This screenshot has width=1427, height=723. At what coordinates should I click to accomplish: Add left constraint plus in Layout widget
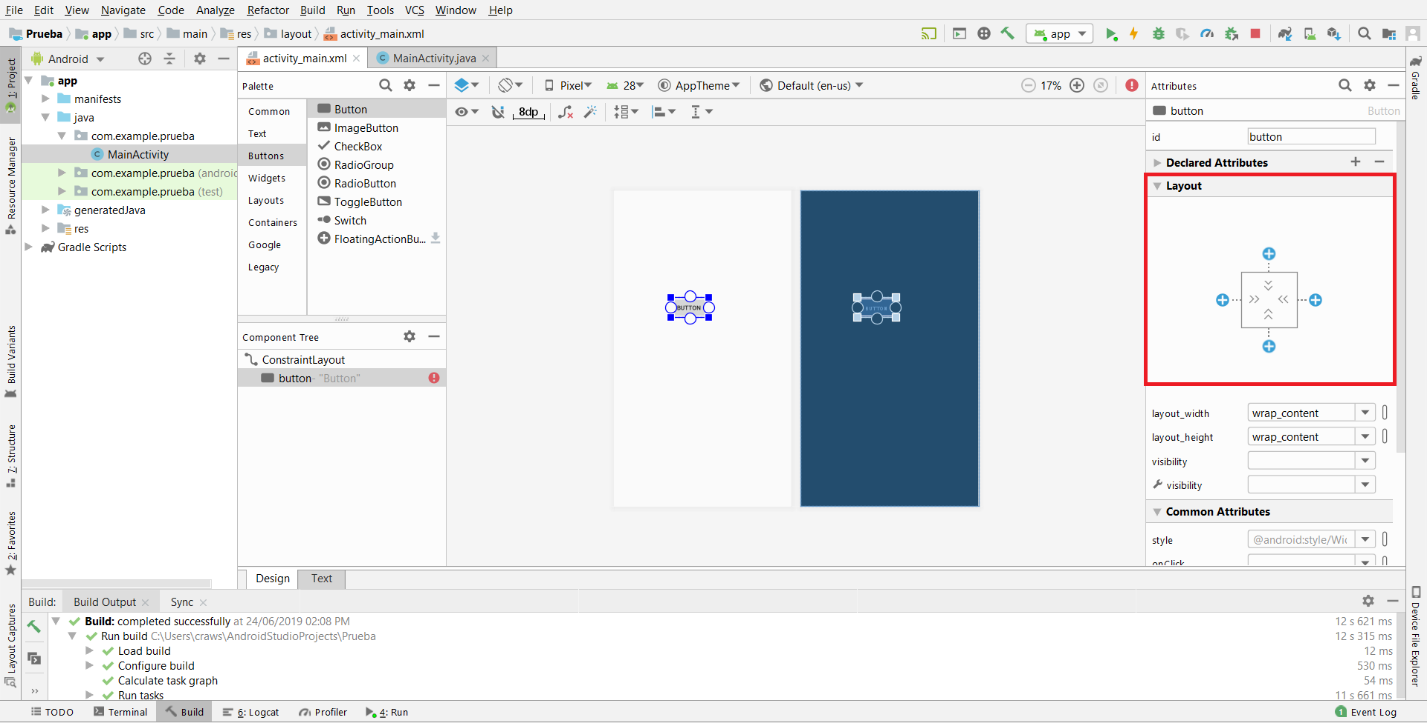pos(1222,300)
